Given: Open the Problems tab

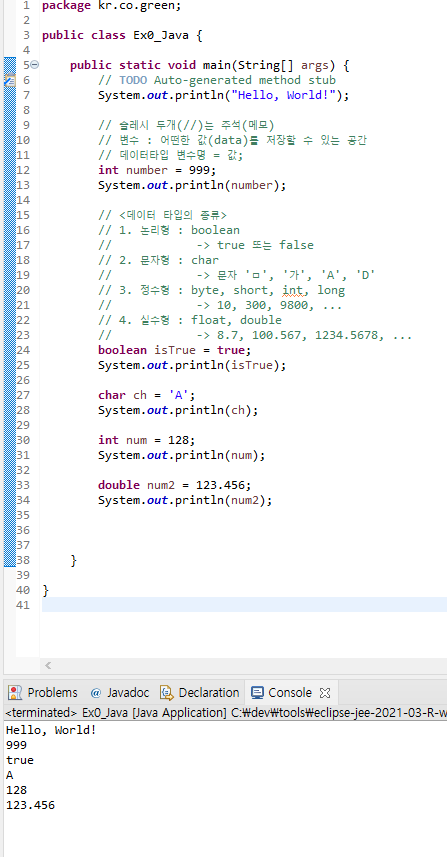Looking at the screenshot, I should click(43, 692).
